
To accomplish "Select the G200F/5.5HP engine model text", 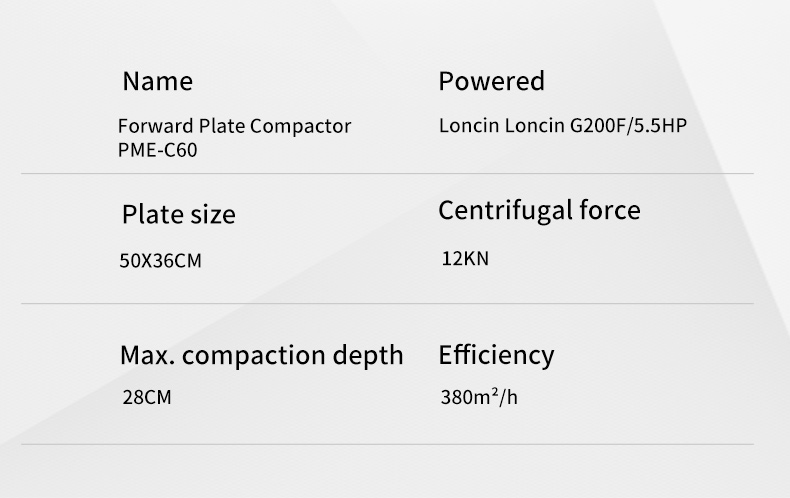I will [628, 127].
